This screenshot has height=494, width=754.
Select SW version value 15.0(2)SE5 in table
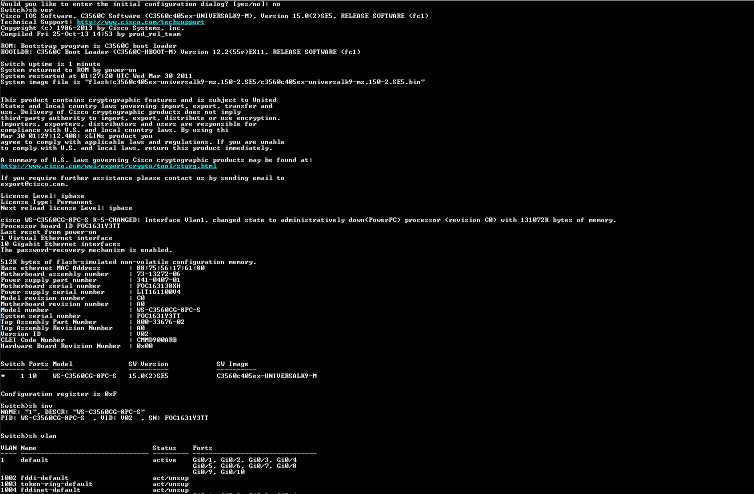pos(149,376)
